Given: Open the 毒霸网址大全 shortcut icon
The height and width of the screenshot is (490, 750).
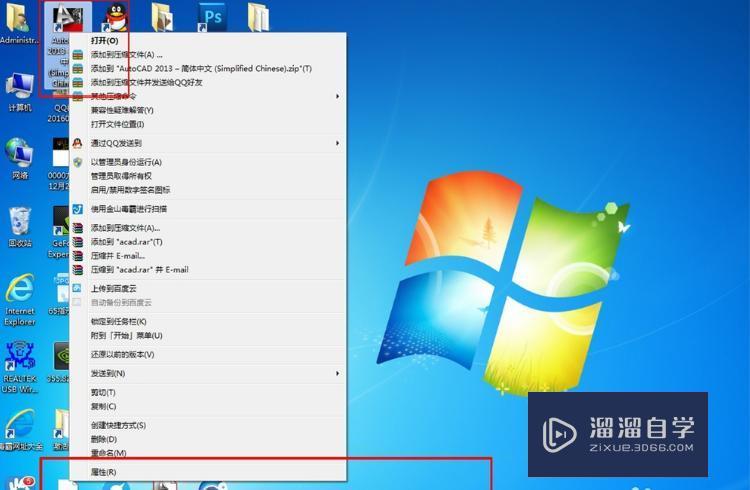Looking at the screenshot, I should pos(20,430).
